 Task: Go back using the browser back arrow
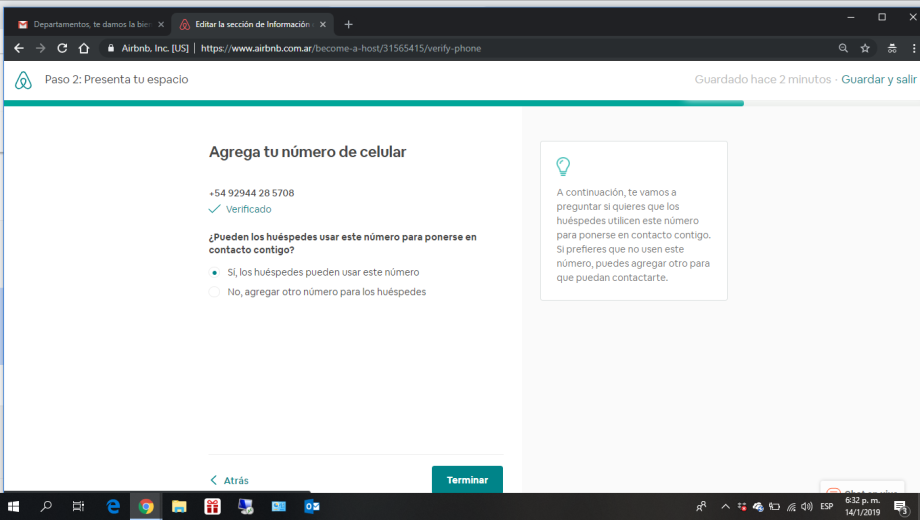18,48
